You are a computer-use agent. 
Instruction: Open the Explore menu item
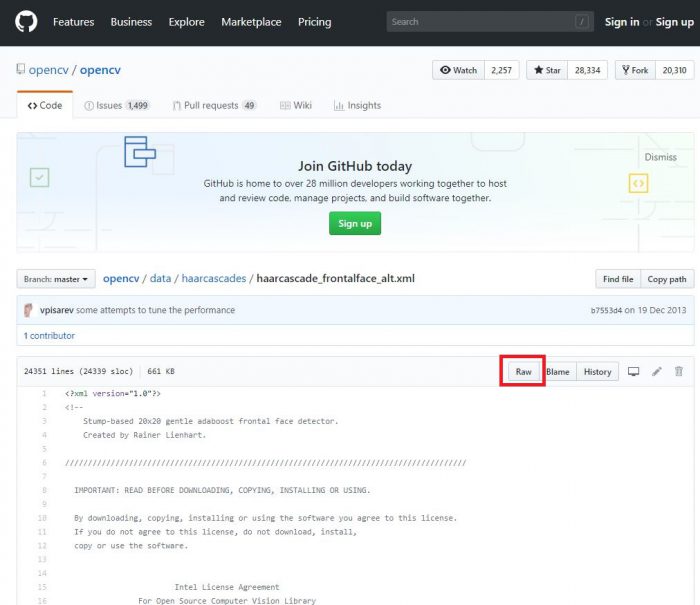pyautogui.click(x=187, y=22)
